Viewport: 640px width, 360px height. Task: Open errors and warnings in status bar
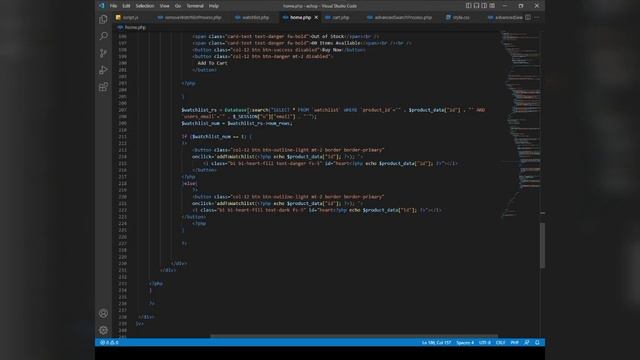(x=109, y=342)
